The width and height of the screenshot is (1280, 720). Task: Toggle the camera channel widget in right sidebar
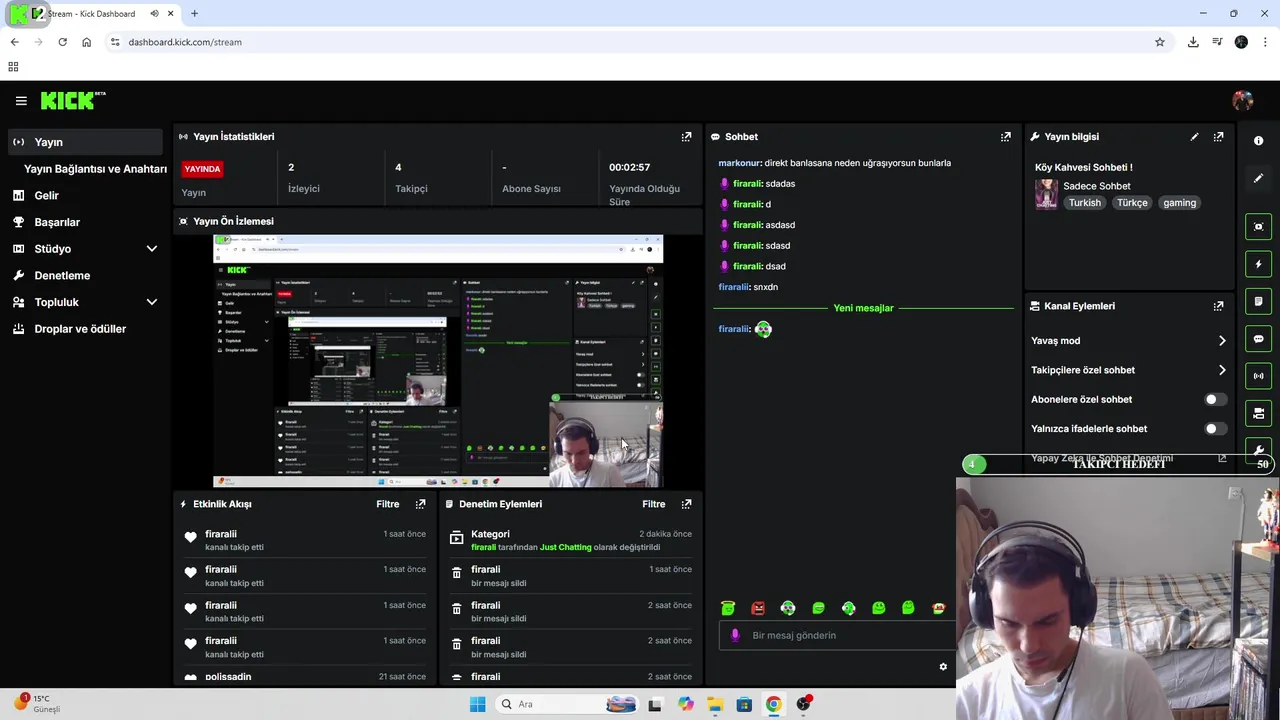(x=1258, y=413)
